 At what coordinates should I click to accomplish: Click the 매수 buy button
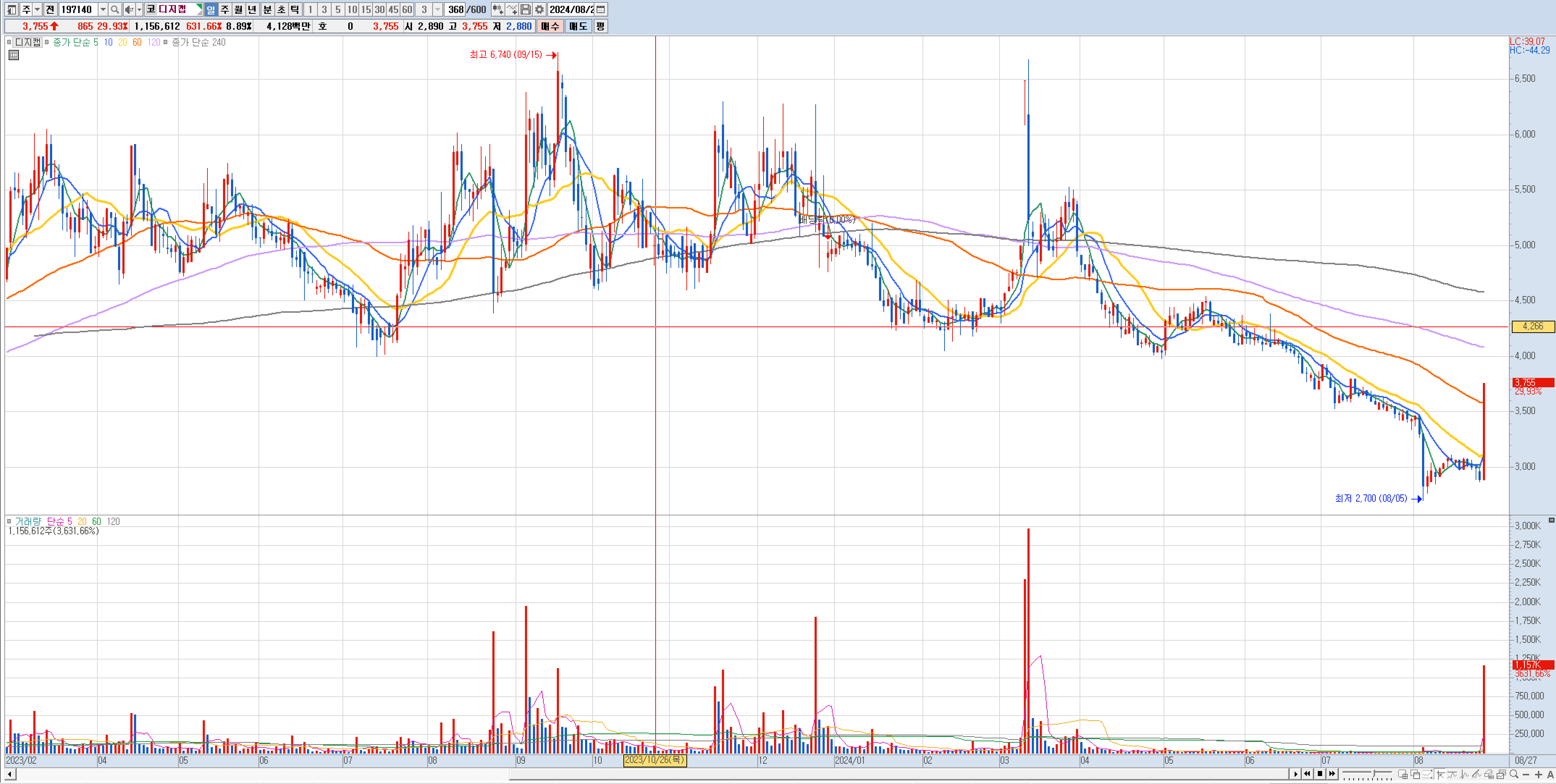550,26
